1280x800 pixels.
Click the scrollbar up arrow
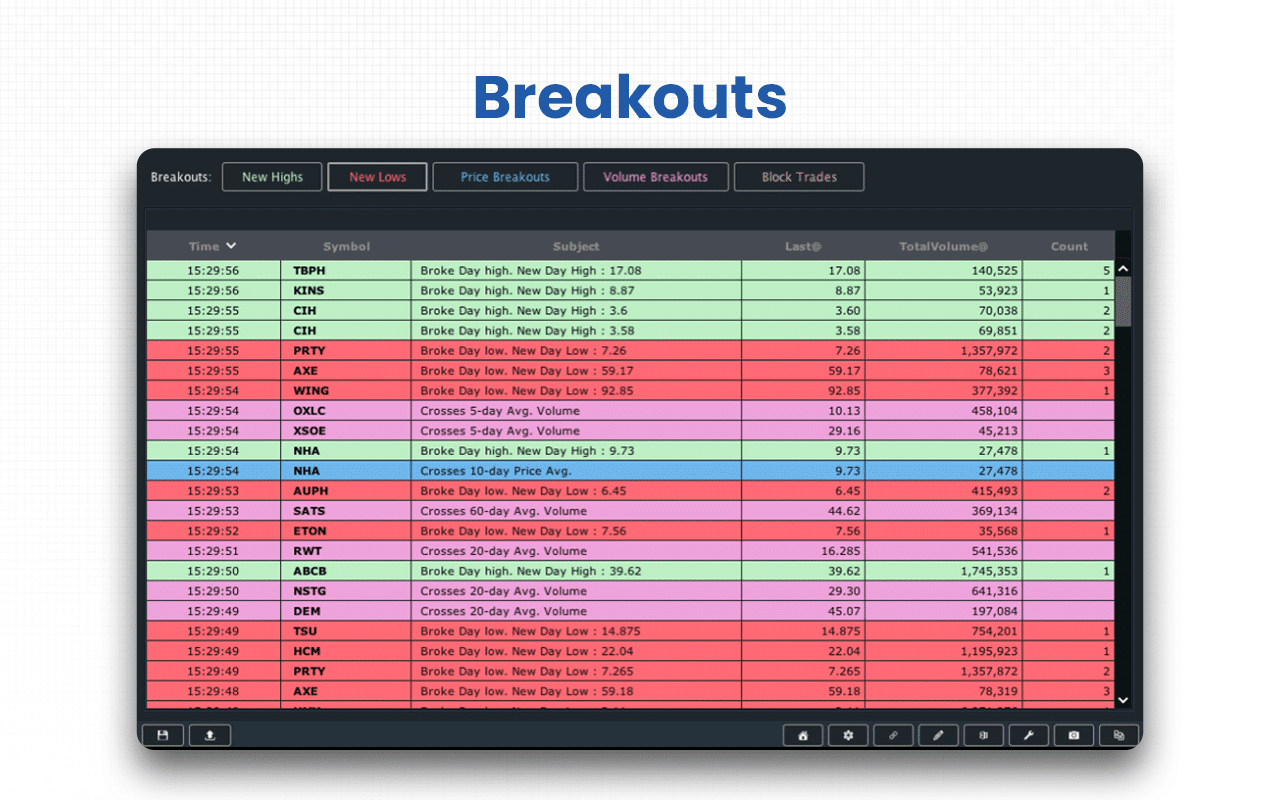1123,269
